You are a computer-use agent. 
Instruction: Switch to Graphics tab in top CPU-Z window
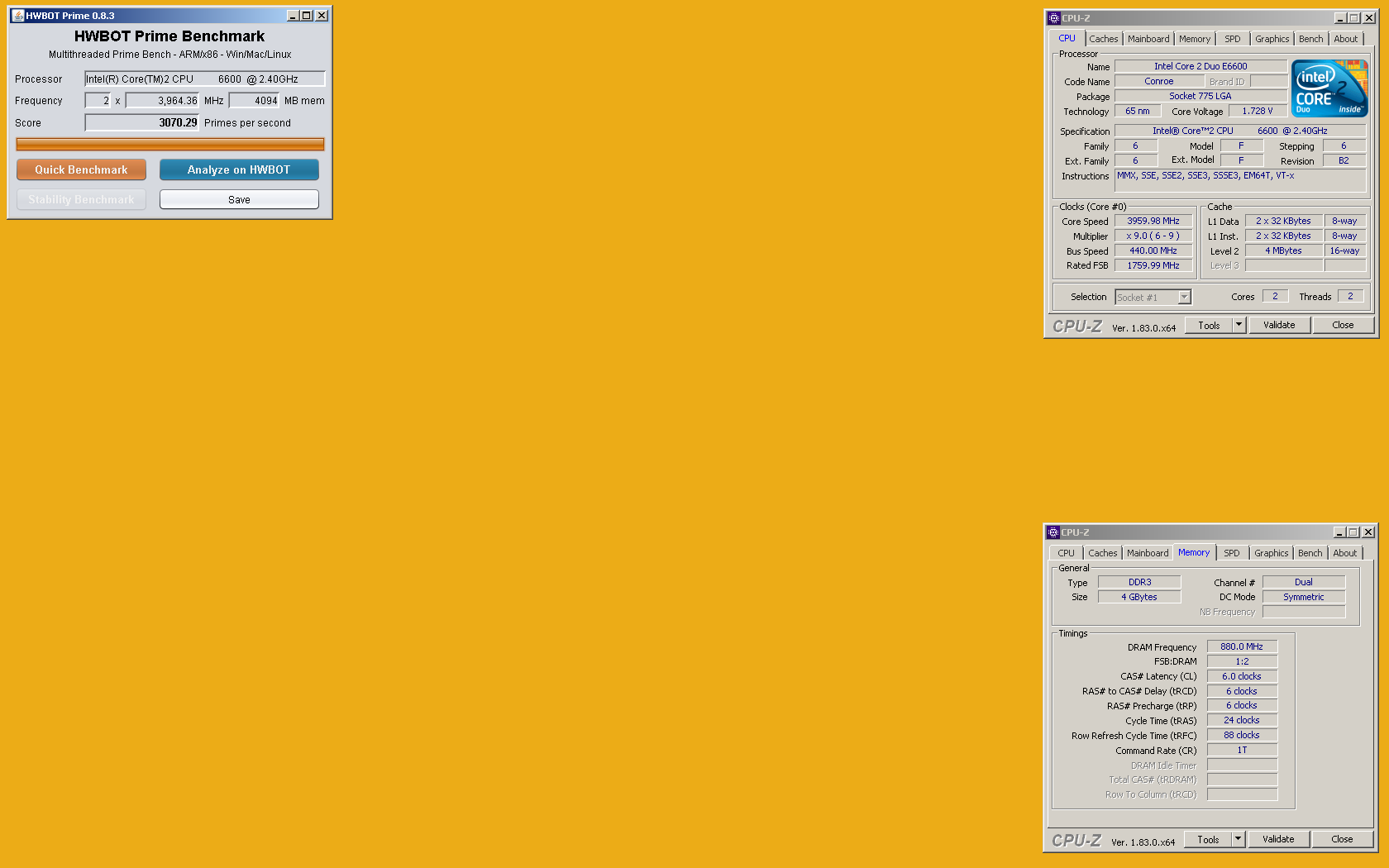(x=1272, y=39)
